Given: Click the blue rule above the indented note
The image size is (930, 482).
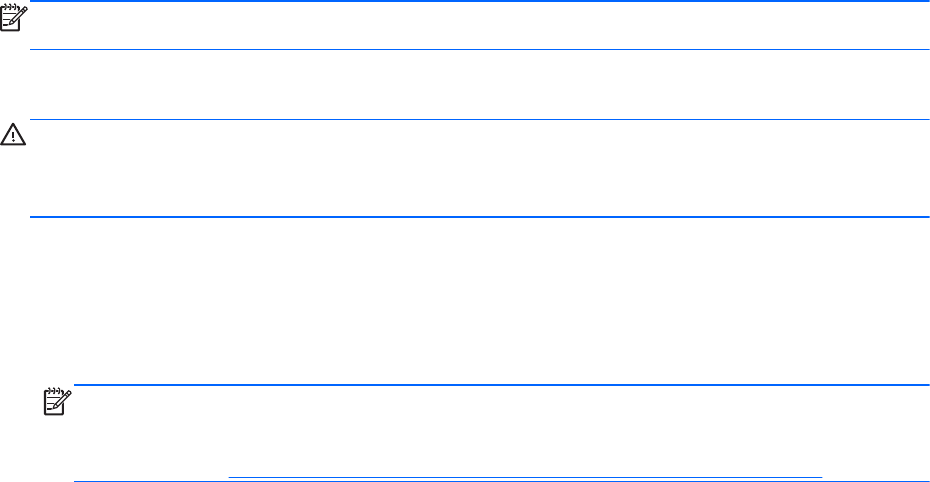Looking at the screenshot, I should (x=500, y=385).
